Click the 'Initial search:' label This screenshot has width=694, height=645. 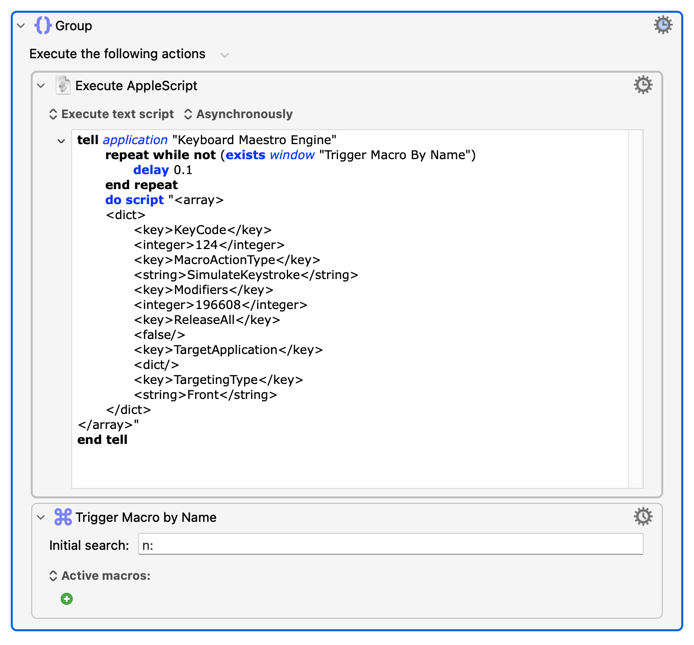click(x=89, y=545)
